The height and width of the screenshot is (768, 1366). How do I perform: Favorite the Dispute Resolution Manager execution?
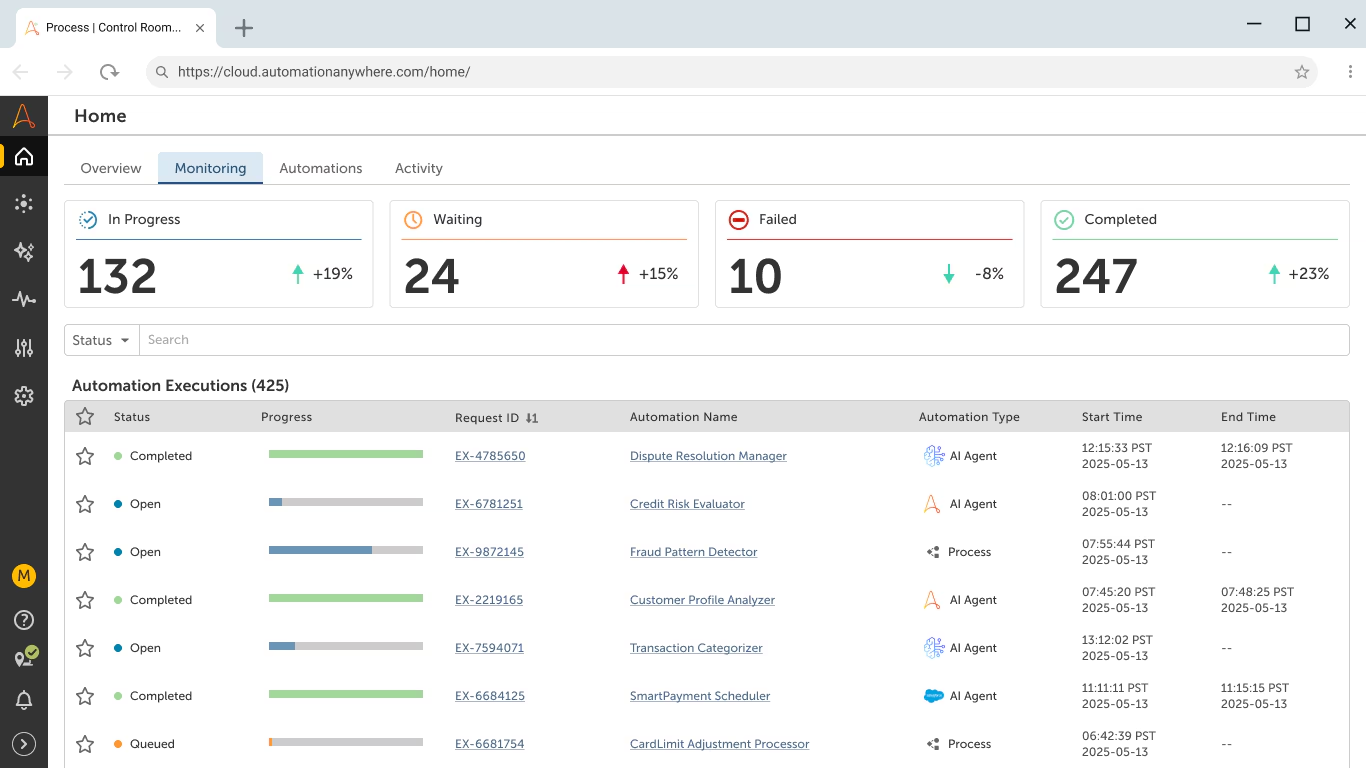(x=85, y=455)
